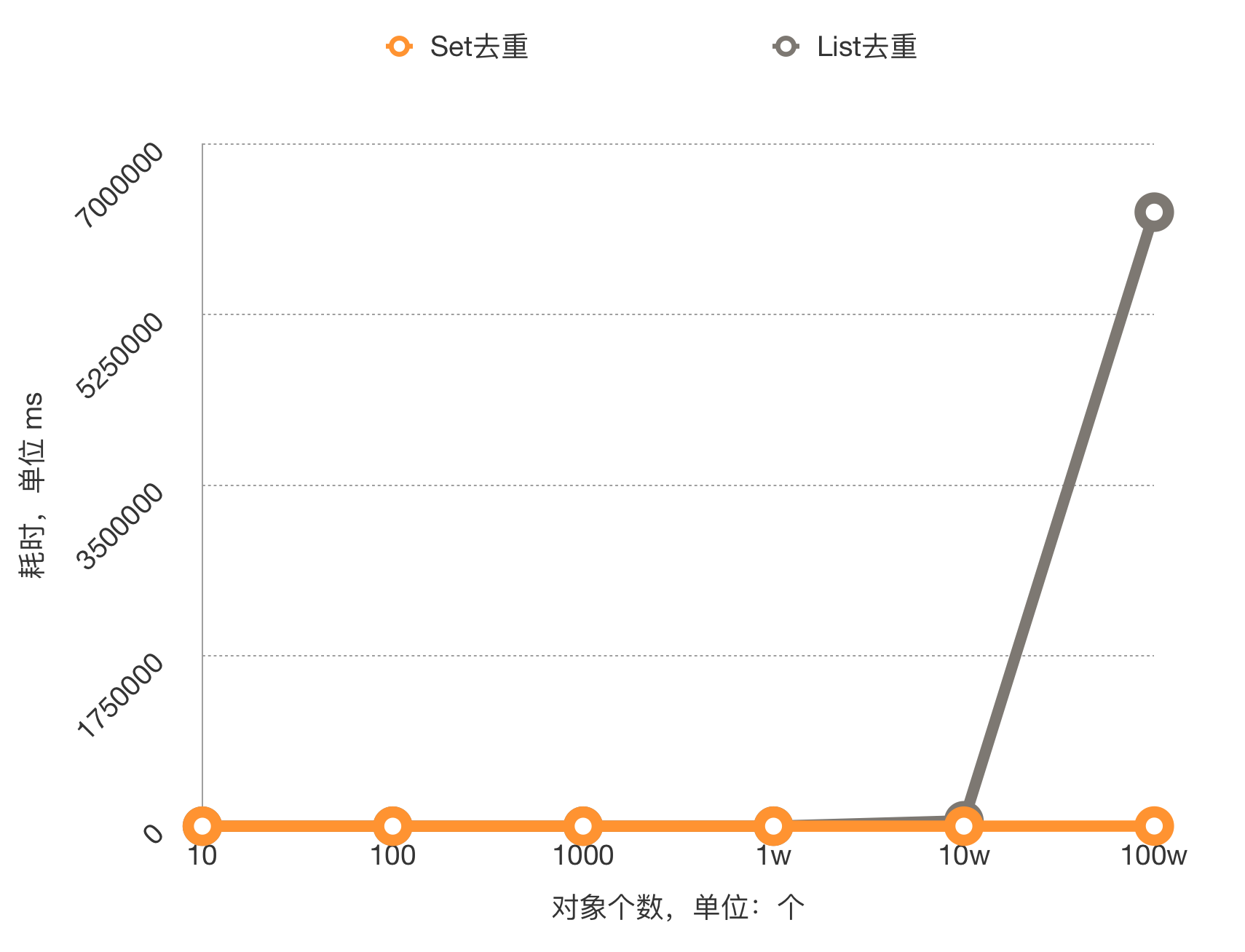Screen dimensions: 1245x952
Task: Click the y-axis title 耗时，单位 ms
Action: [32, 485]
